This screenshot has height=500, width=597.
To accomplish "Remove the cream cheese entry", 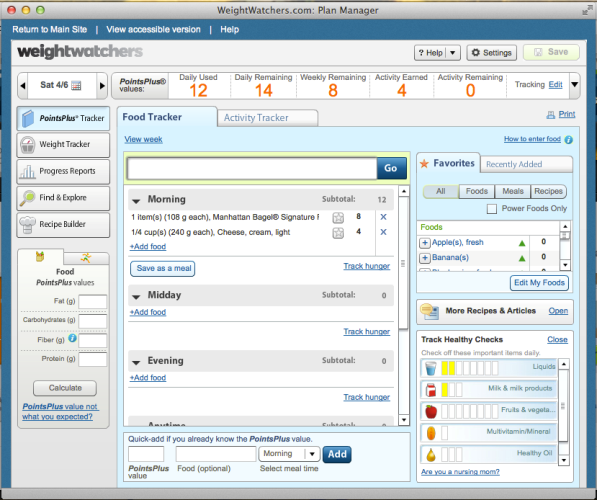I will pos(383,232).
